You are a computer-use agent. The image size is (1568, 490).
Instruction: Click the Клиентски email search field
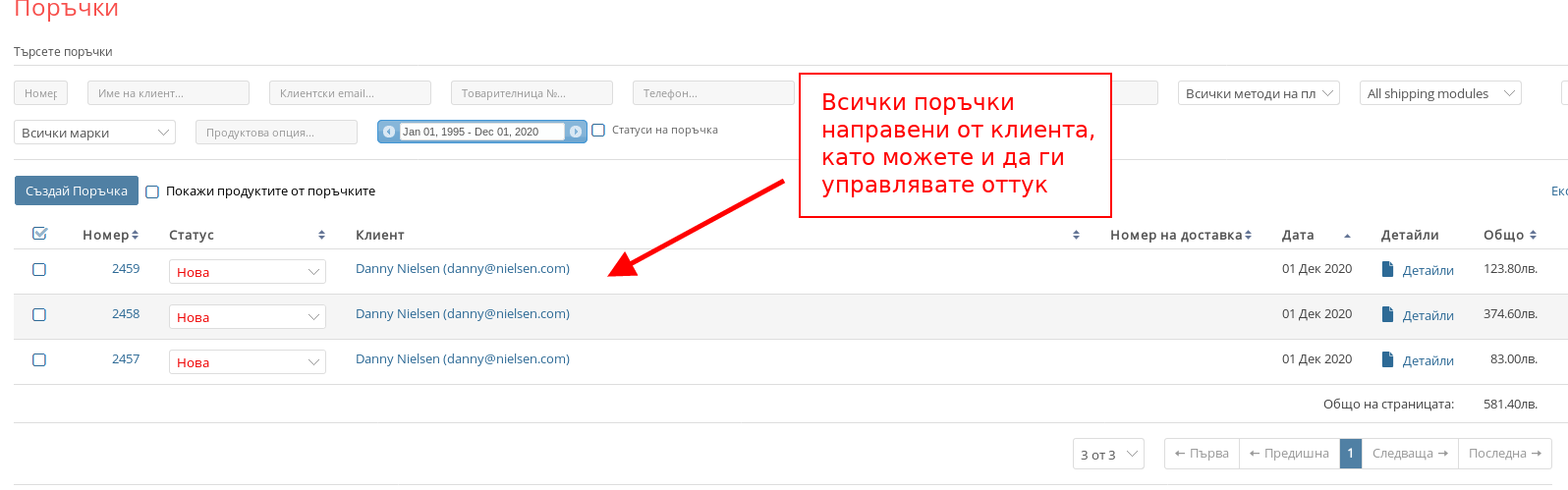(x=350, y=93)
